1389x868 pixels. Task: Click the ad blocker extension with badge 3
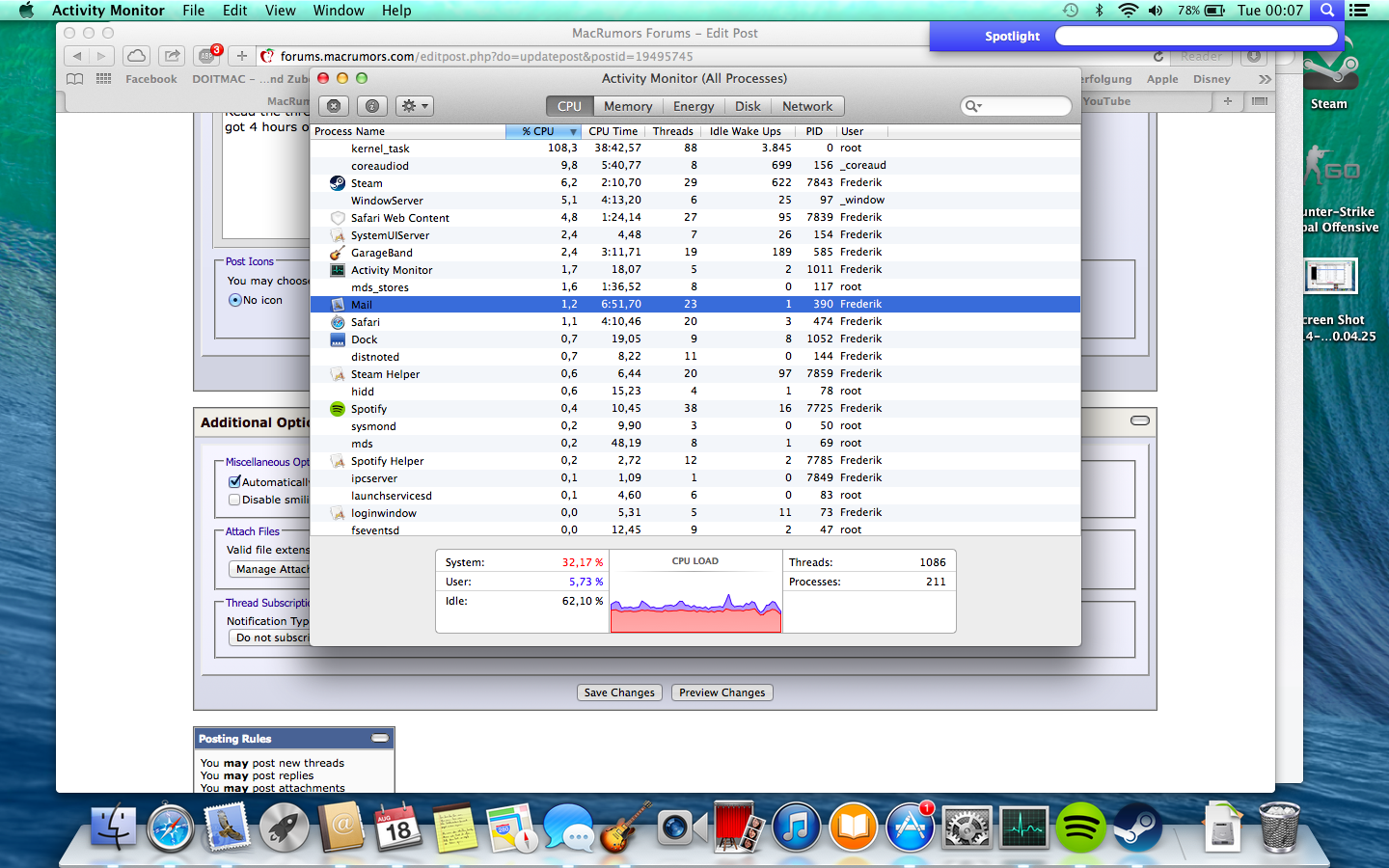point(206,56)
